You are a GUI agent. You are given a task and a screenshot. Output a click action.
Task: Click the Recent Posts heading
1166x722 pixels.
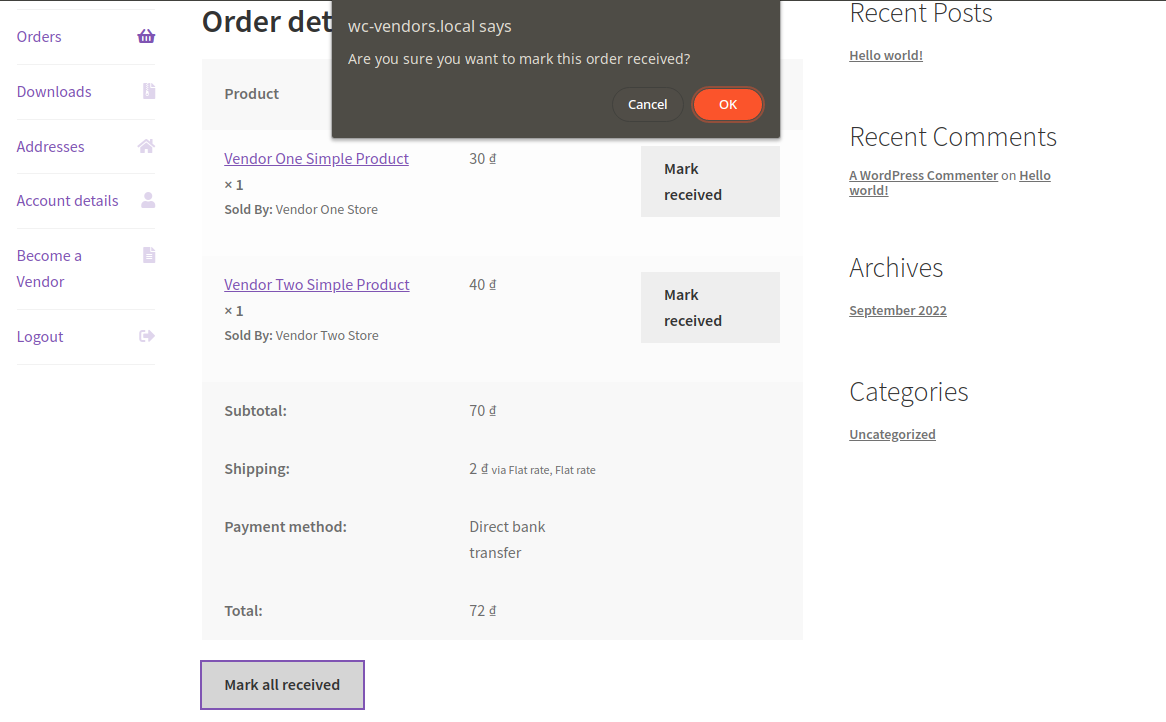point(921,13)
